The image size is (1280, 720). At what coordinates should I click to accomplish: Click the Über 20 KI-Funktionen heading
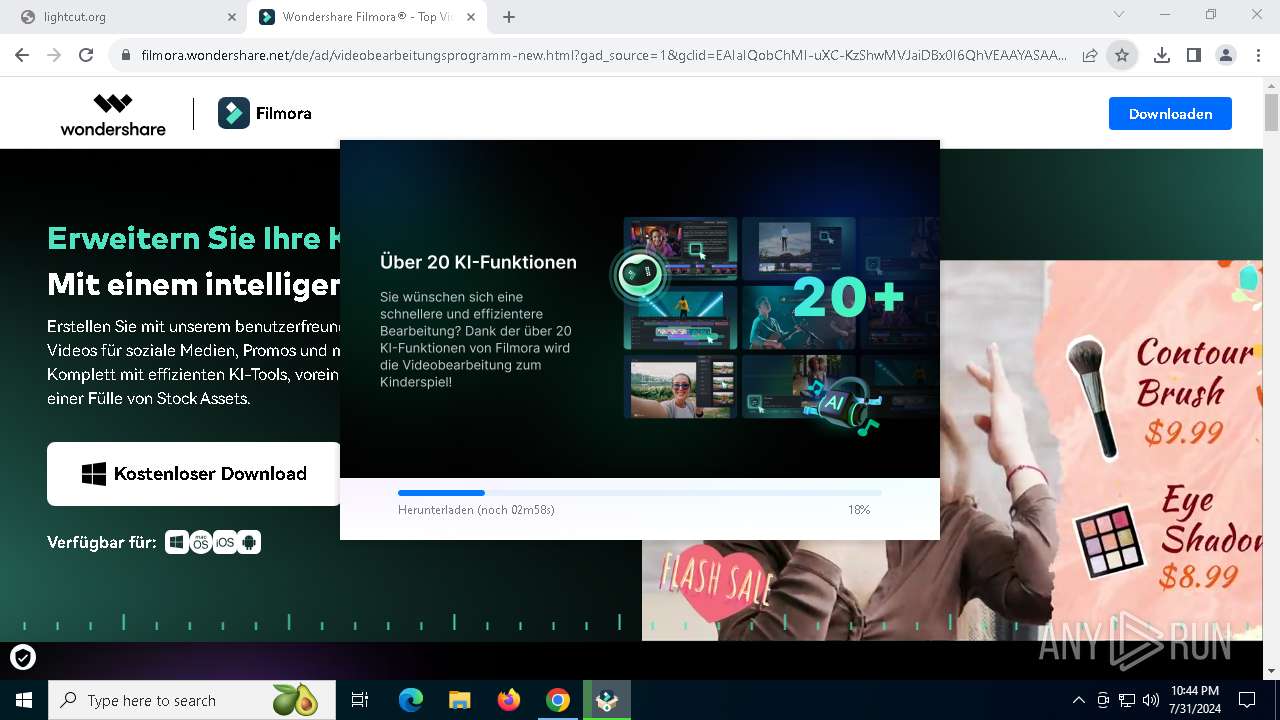[478, 262]
